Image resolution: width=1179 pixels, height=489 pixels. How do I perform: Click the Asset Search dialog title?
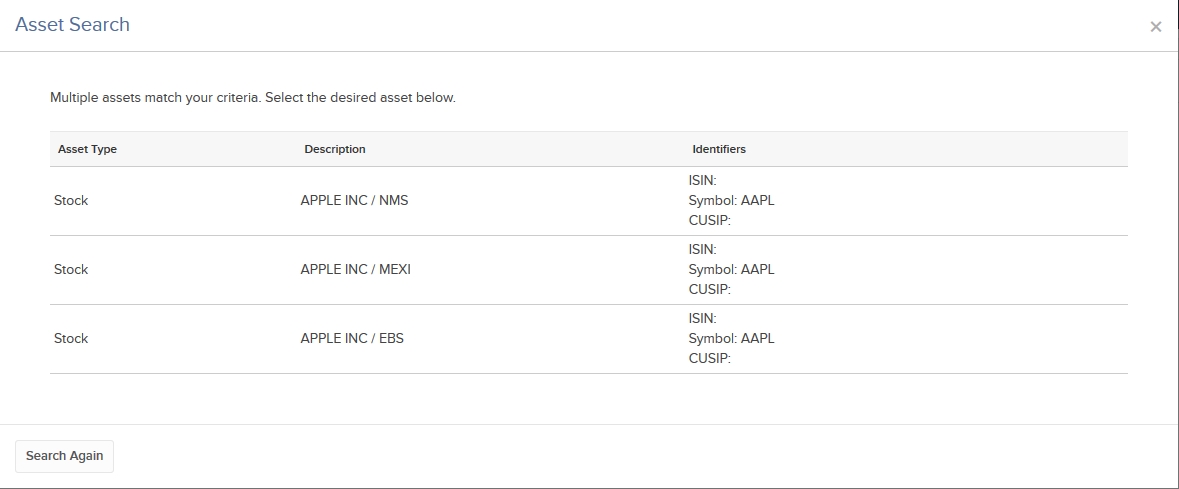pos(72,25)
